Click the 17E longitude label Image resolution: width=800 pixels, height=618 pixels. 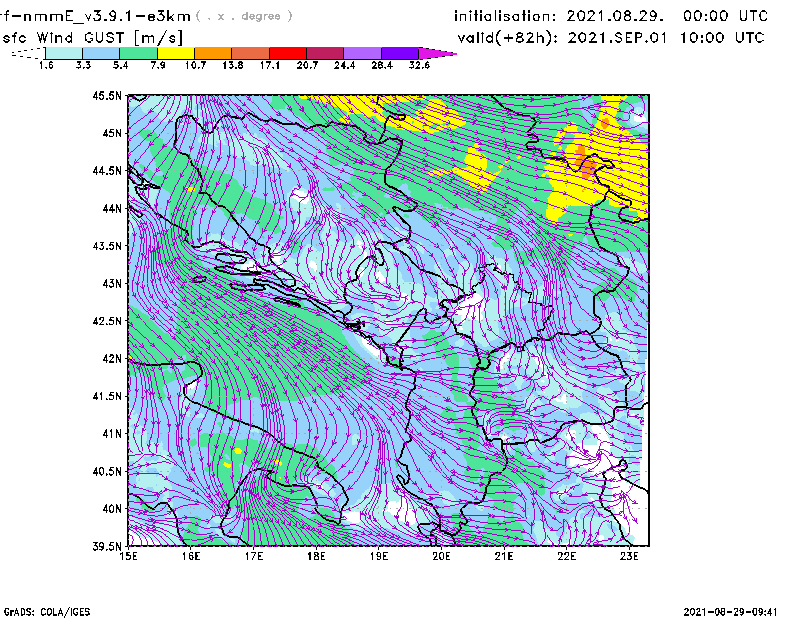coord(254,556)
